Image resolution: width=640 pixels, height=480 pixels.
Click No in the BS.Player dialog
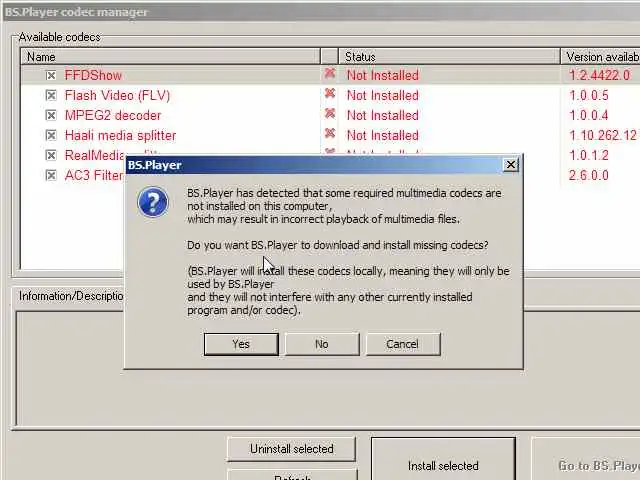(x=322, y=344)
